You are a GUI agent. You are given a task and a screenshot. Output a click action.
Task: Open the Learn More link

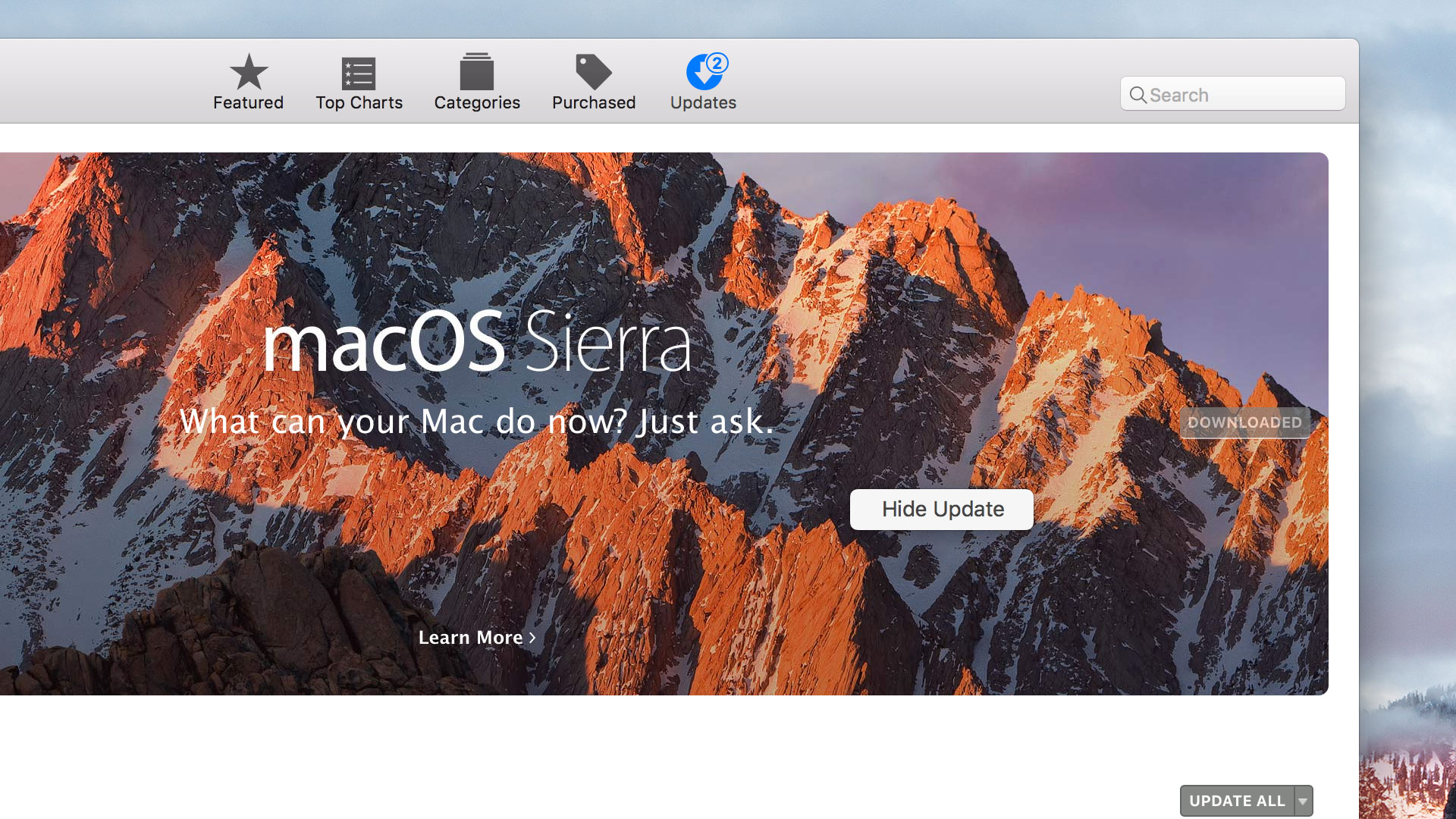(477, 638)
